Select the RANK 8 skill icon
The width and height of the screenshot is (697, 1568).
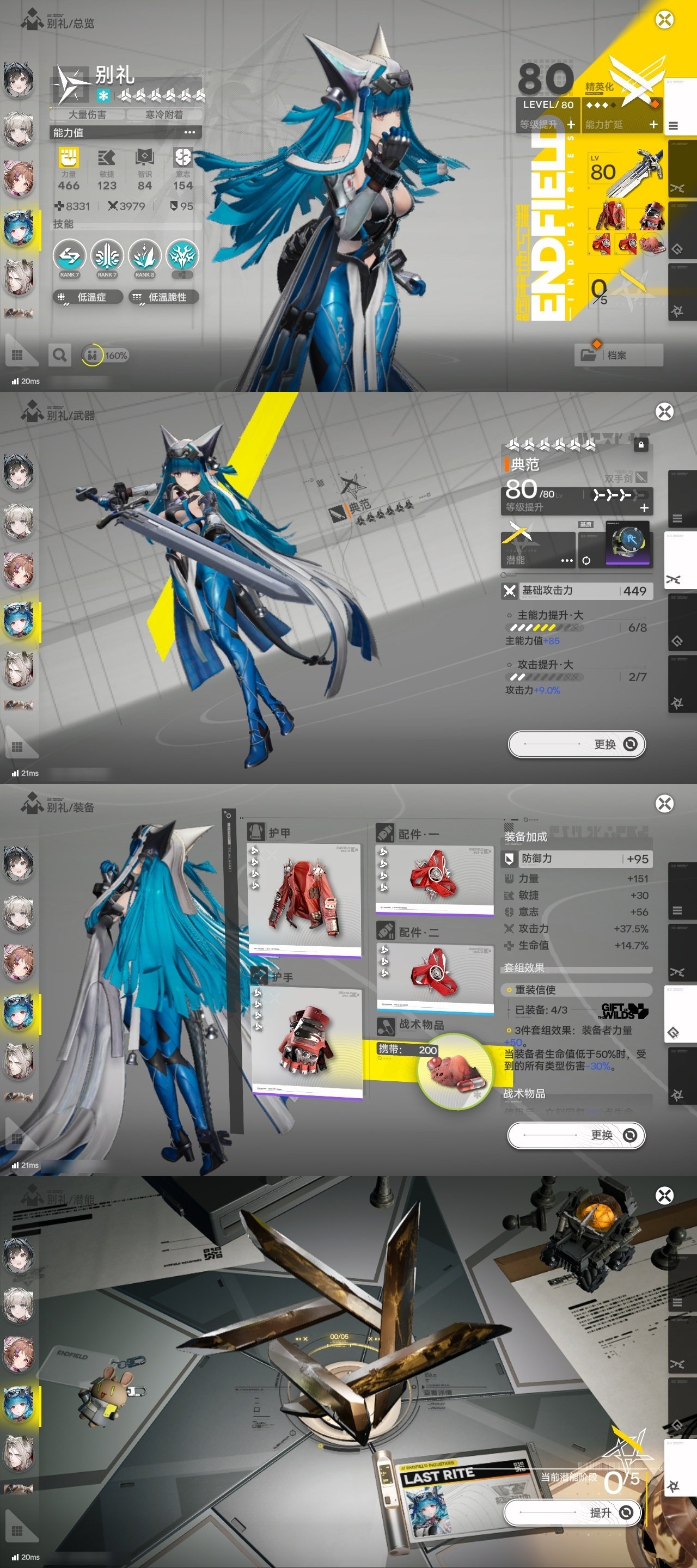coord(144,256)
